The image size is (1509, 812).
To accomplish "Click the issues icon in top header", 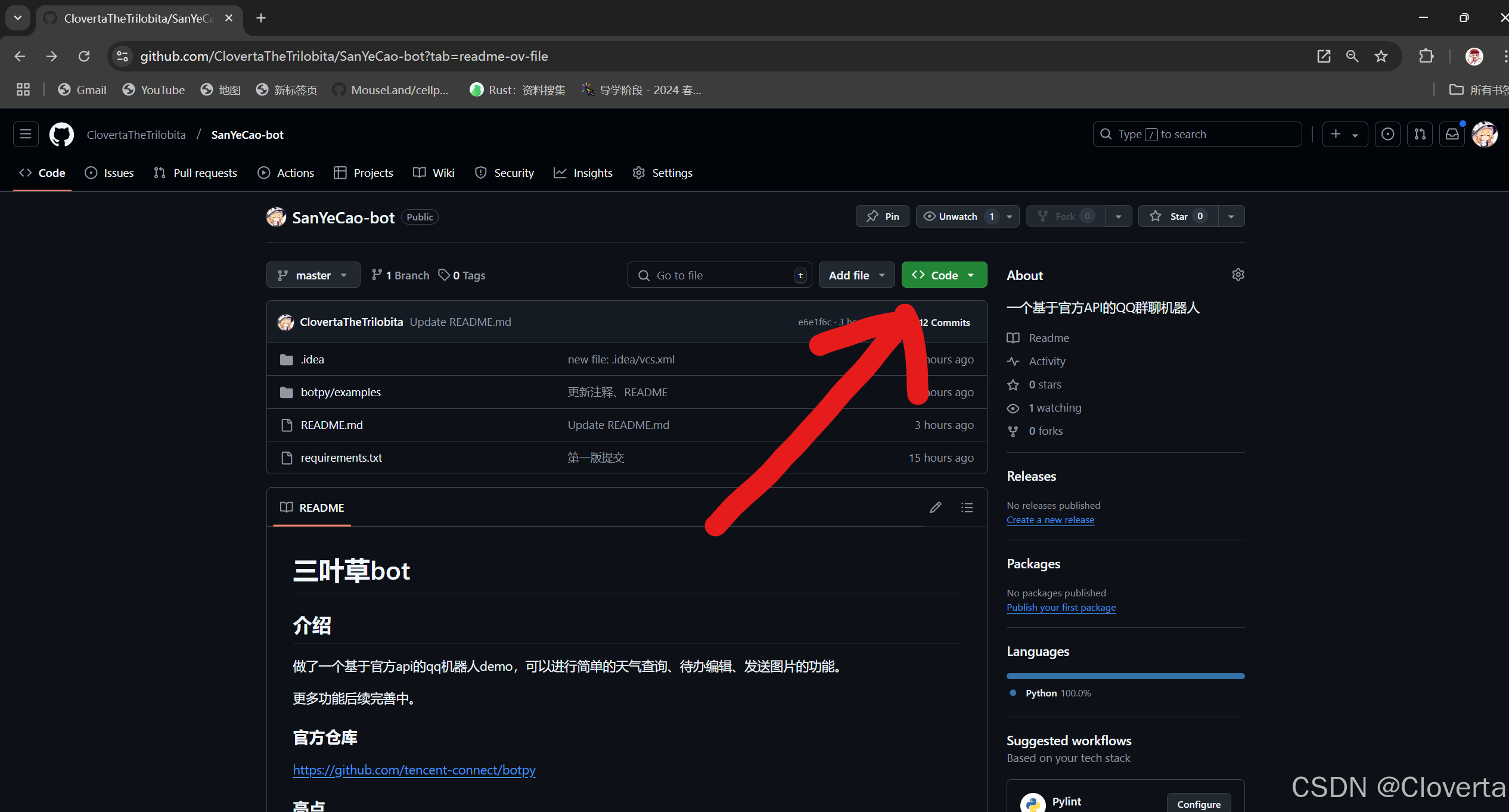I will (x=1388, y=135).
